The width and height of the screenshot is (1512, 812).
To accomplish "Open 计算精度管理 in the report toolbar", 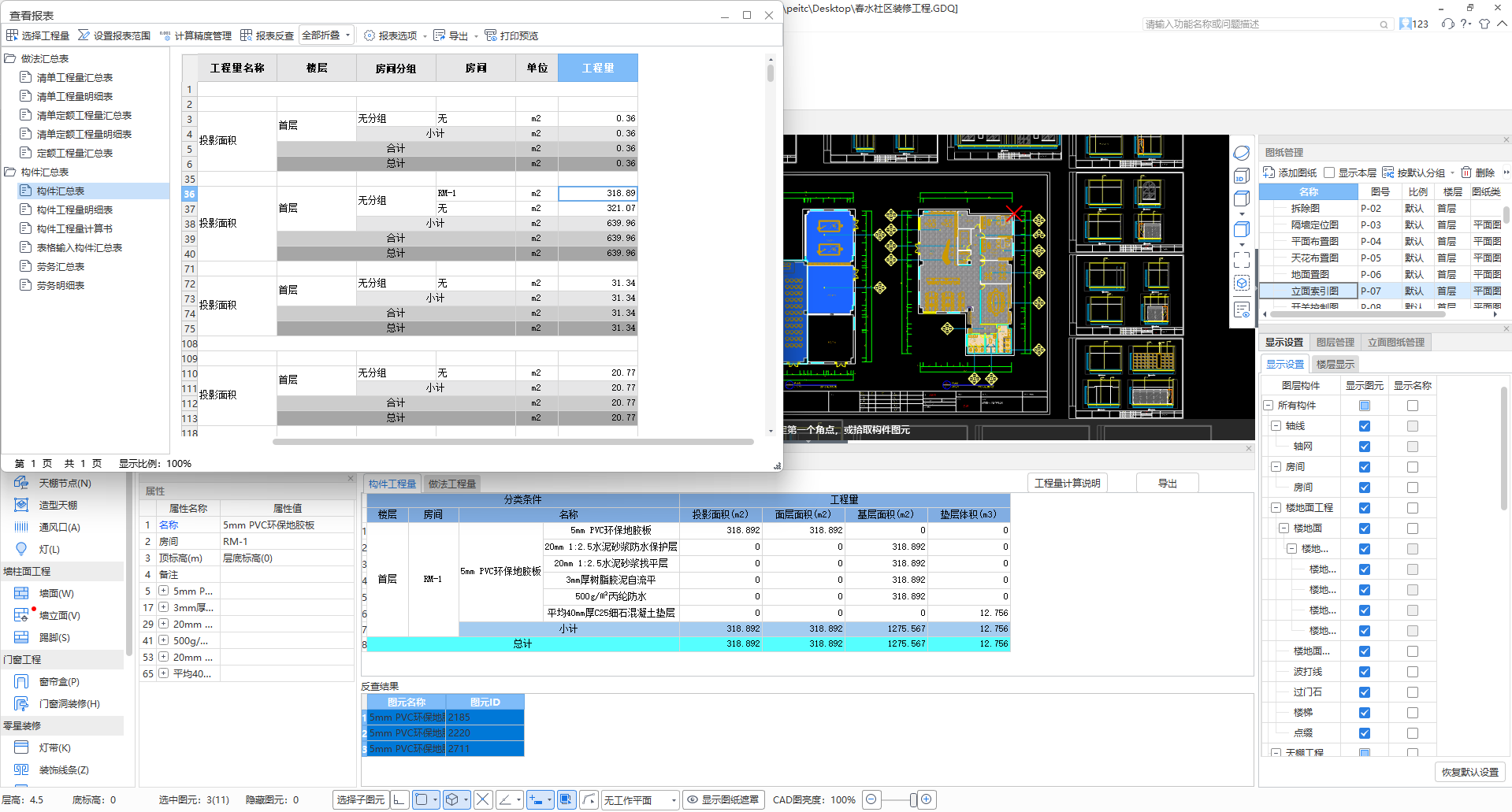I will point(195,35).
